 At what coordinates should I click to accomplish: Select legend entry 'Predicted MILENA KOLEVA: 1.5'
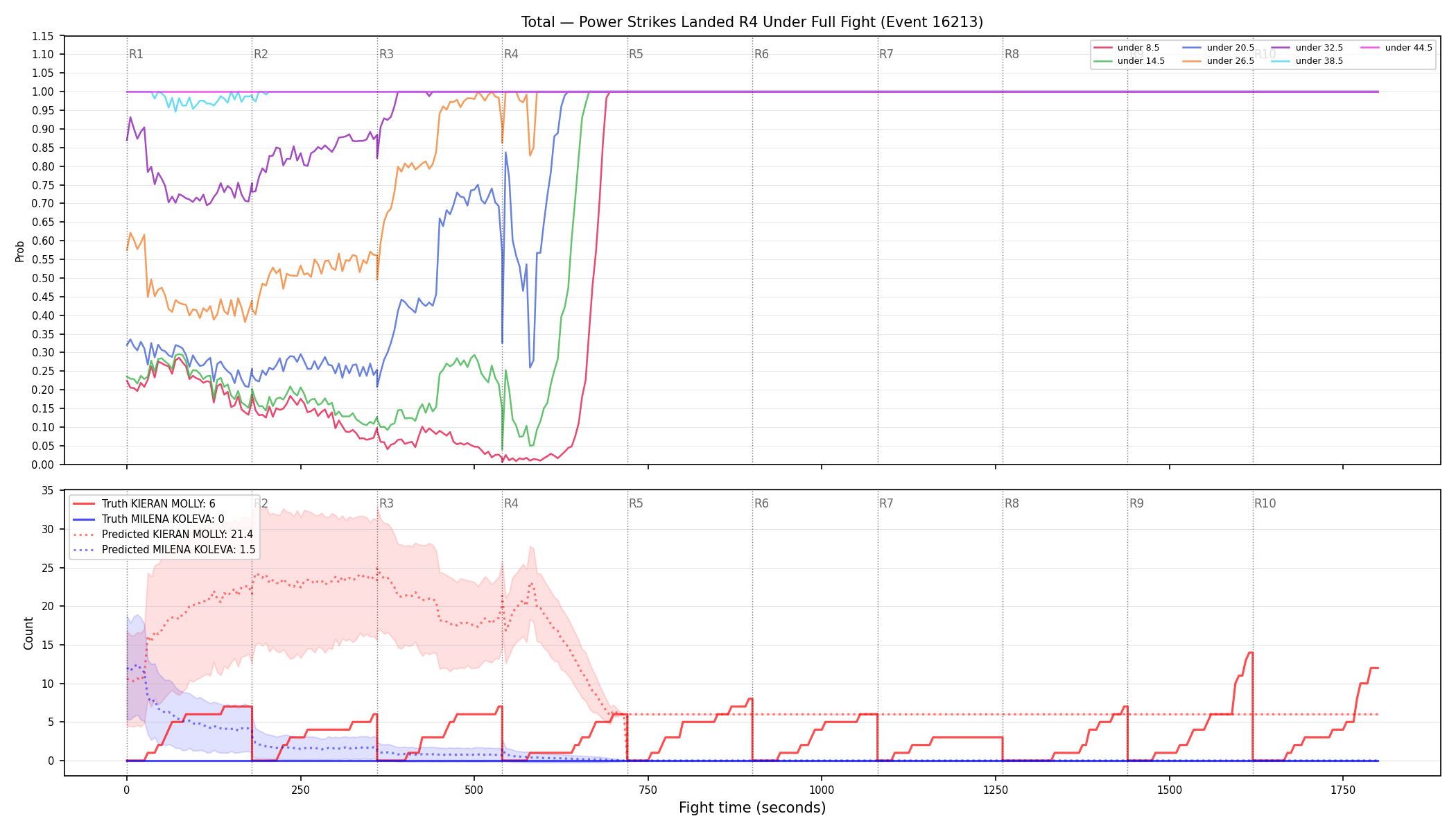point(164,550)
